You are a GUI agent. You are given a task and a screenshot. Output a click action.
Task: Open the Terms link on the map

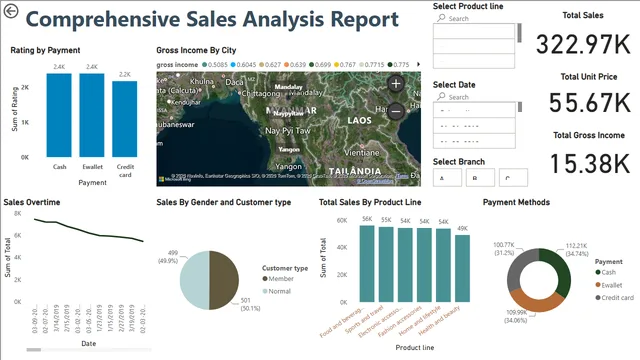402,176
